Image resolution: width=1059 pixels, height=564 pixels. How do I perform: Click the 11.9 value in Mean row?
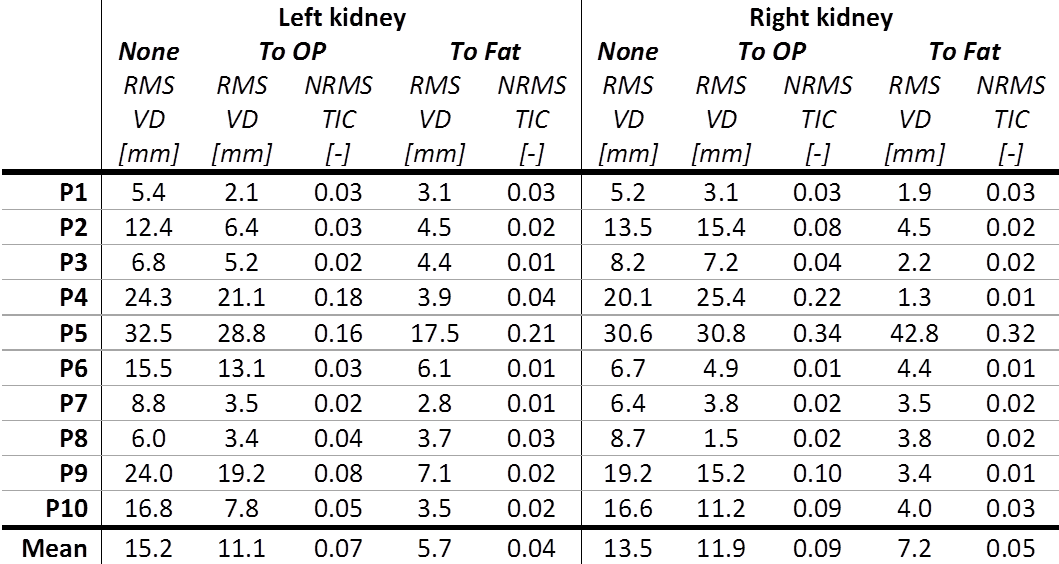(721, 549)
